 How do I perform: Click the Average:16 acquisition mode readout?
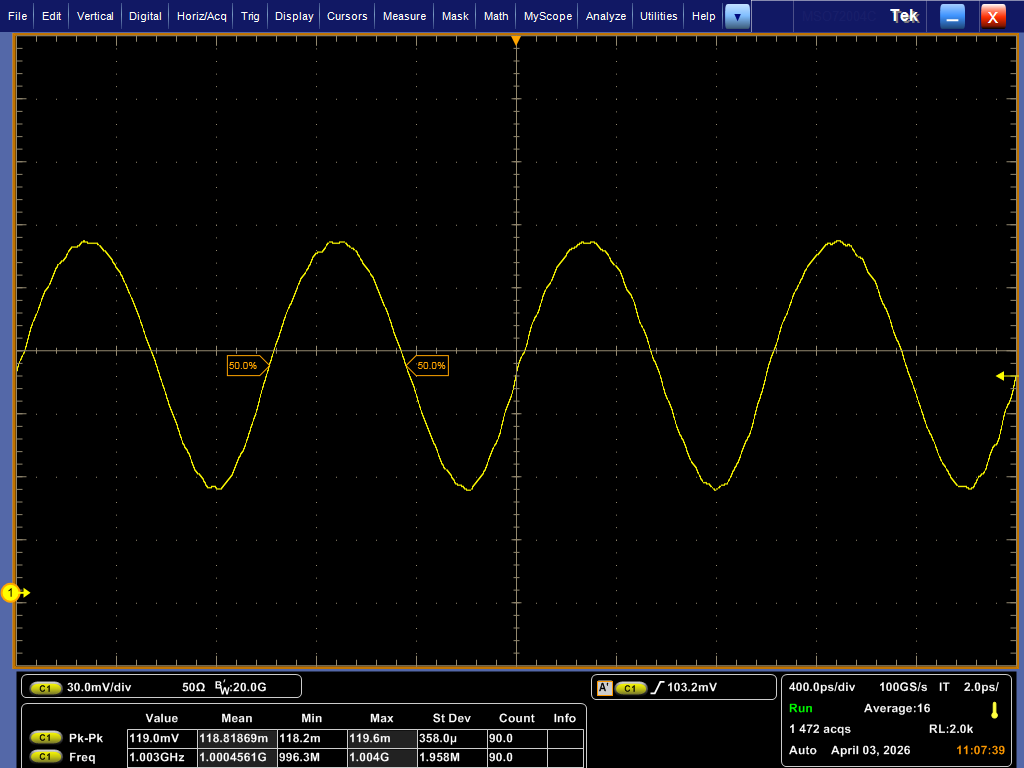(x=897, y=709)
